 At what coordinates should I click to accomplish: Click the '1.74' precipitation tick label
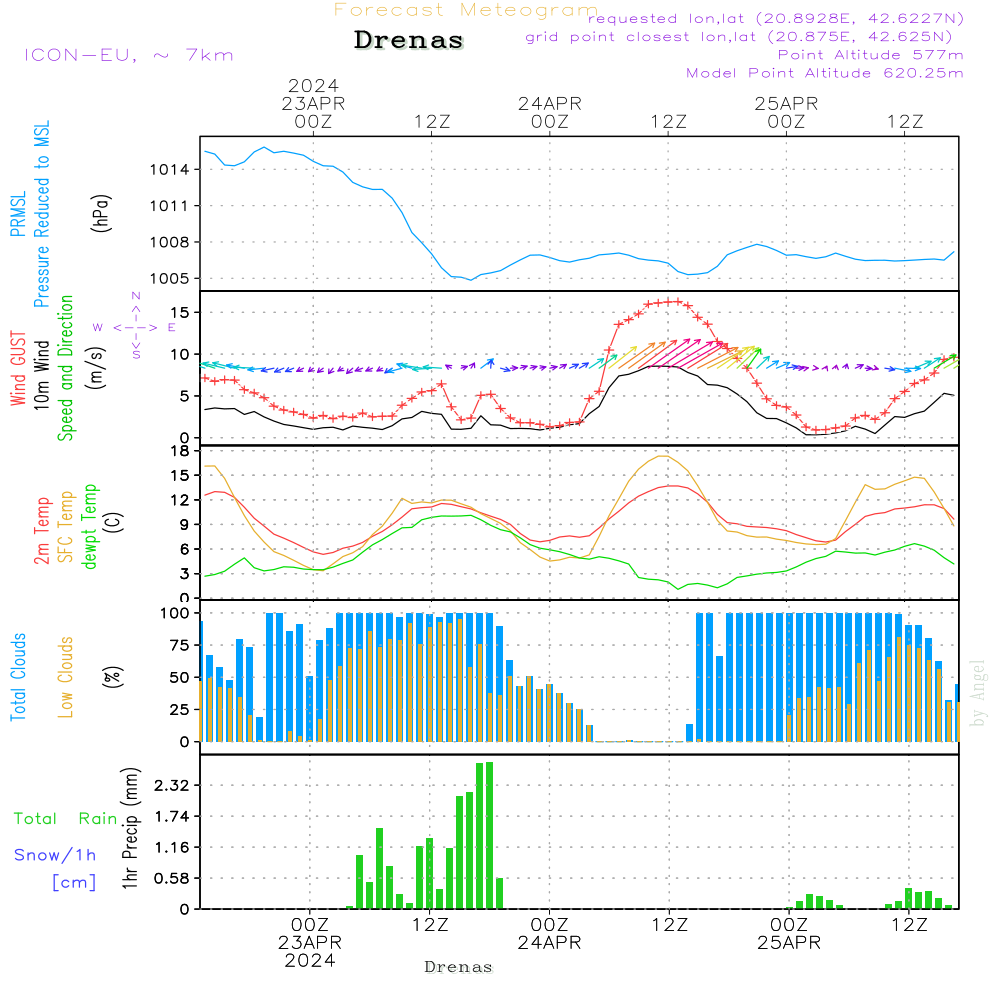click(172, 817)
